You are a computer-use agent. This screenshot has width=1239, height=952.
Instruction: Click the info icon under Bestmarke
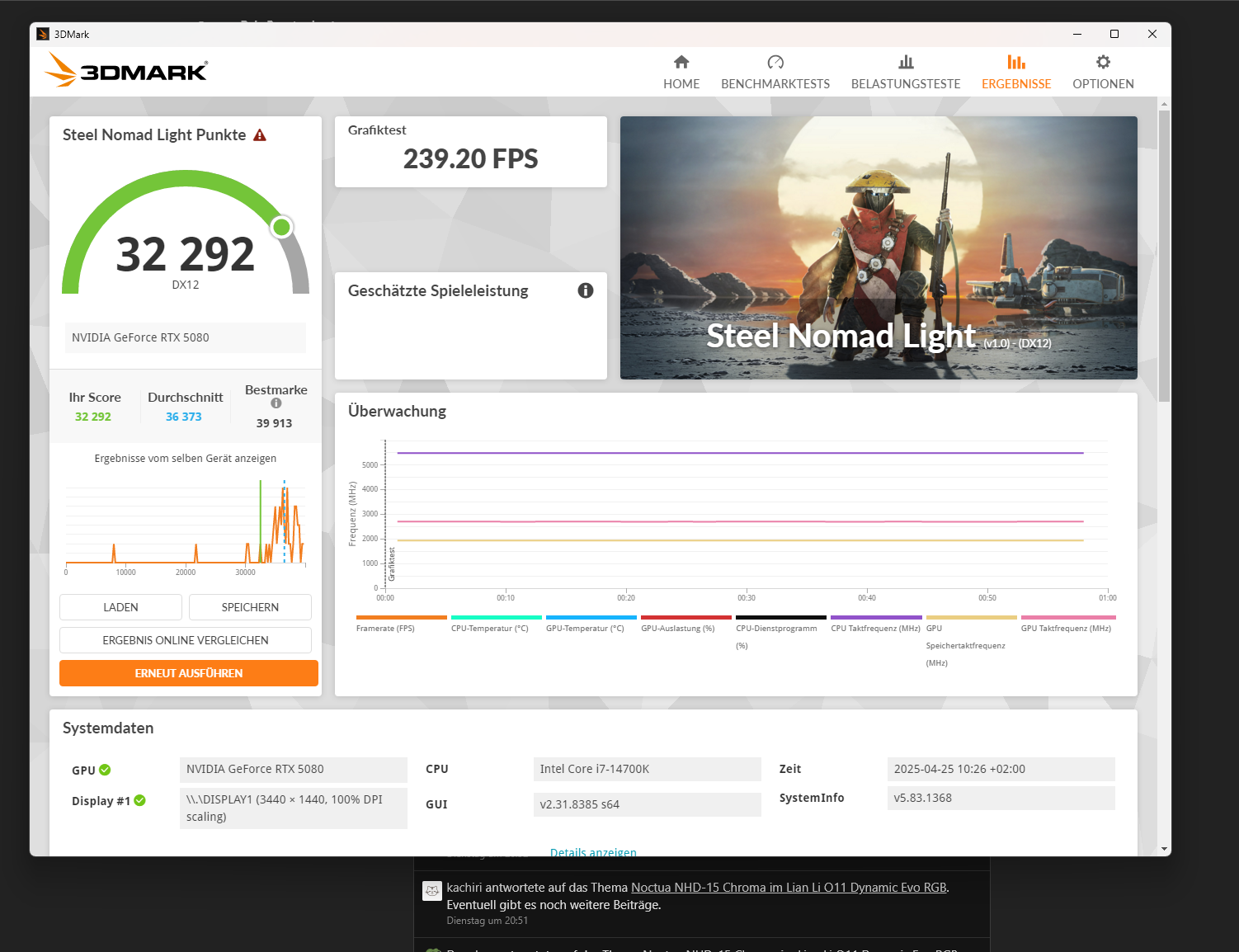click(x=276, y=403)
